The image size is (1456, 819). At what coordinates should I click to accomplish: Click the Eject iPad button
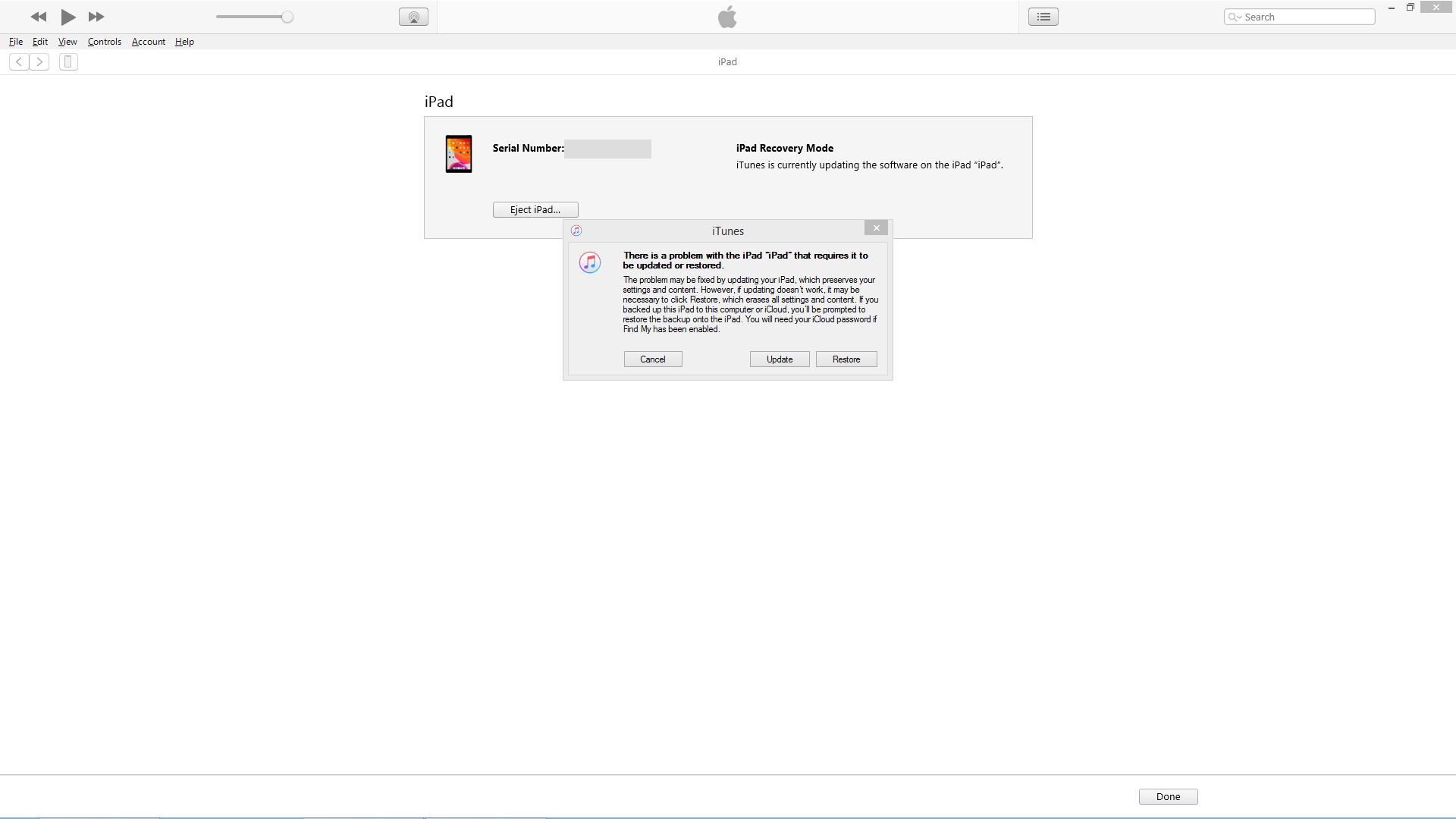[535, 210]
